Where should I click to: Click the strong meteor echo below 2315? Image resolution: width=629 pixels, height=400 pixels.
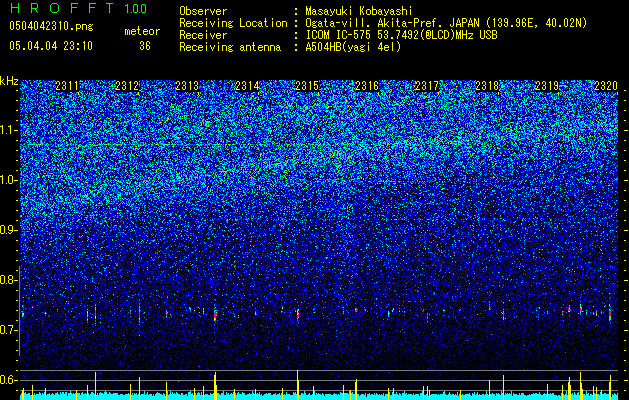pyautogui.click(x=298, y=313)
